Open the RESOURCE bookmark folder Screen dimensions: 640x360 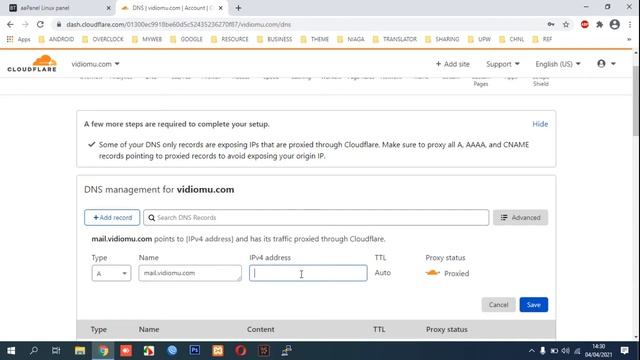click(230, 39)
